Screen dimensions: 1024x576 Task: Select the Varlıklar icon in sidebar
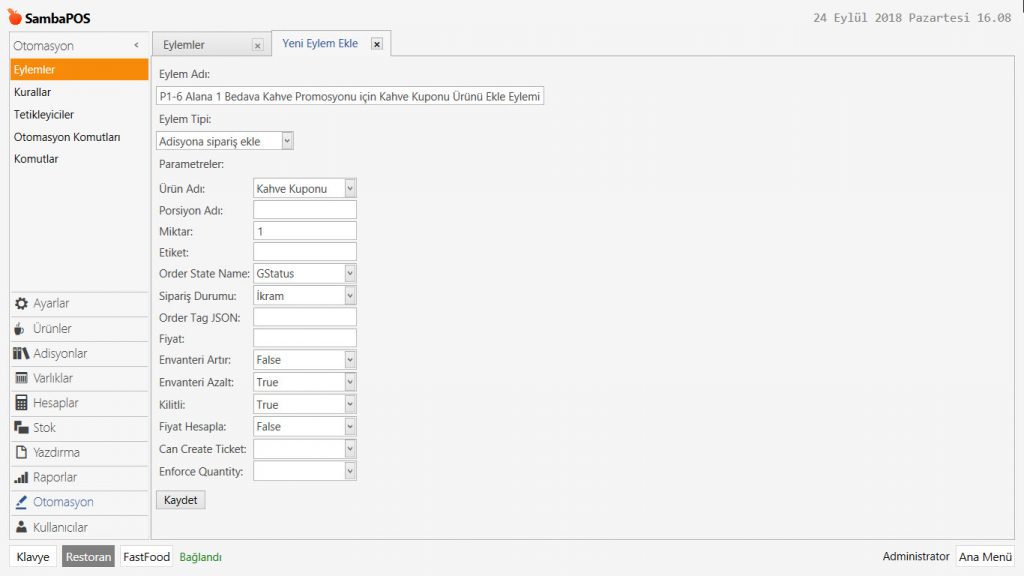click(x=21, y=378)
